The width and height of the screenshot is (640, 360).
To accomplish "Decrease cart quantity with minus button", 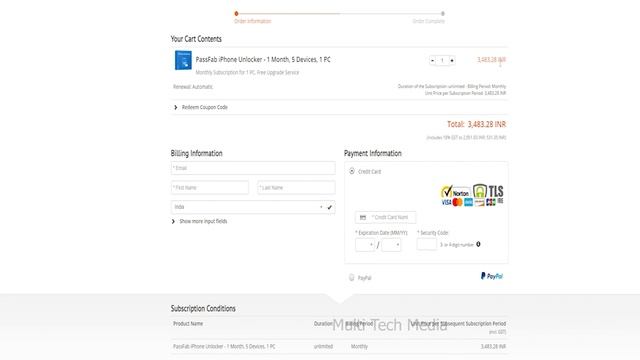I will coord(432,60).
